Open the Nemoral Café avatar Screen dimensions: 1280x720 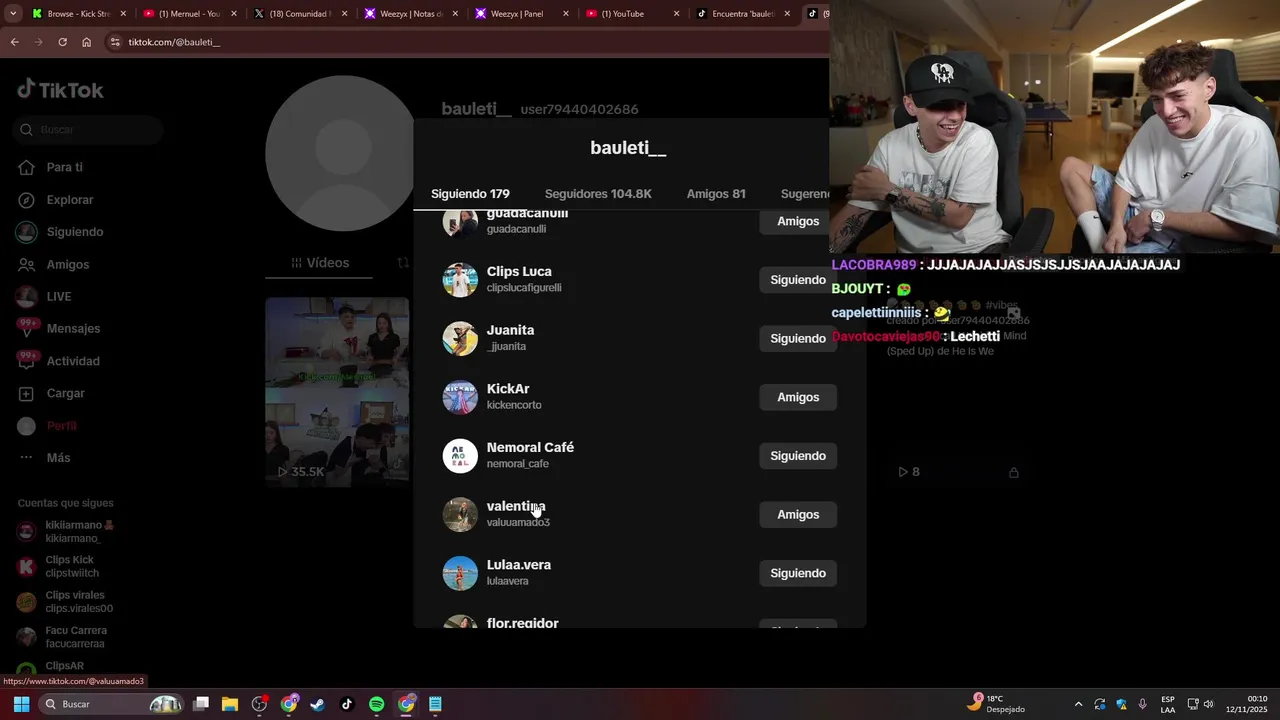(x=460, y=456)
